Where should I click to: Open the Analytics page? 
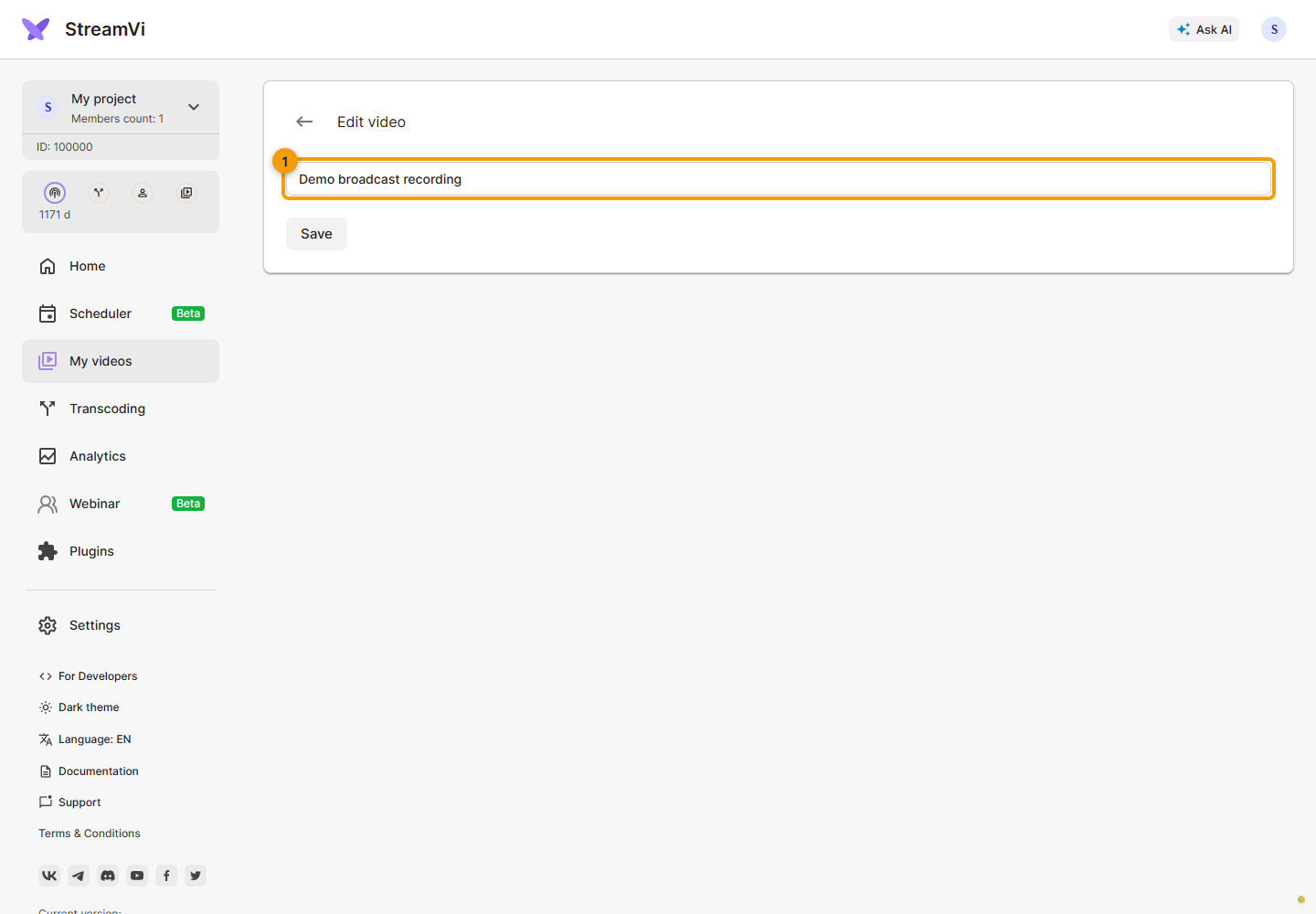[x=121, y=456]
